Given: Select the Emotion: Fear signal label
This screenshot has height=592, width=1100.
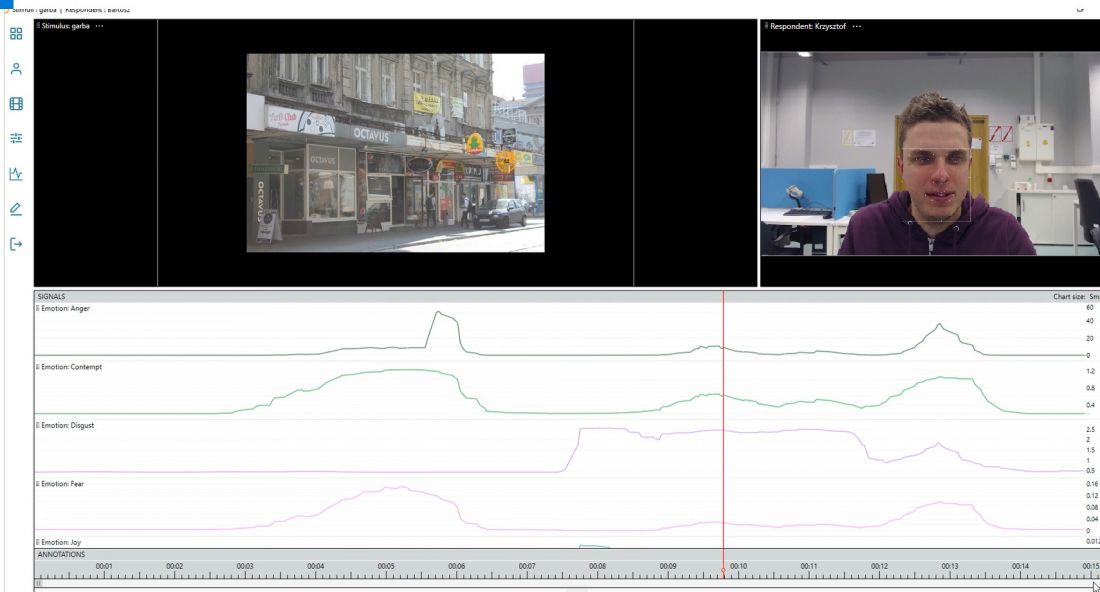Looking at the screenshot, I should pyautogui.click(x=62, y=484).
